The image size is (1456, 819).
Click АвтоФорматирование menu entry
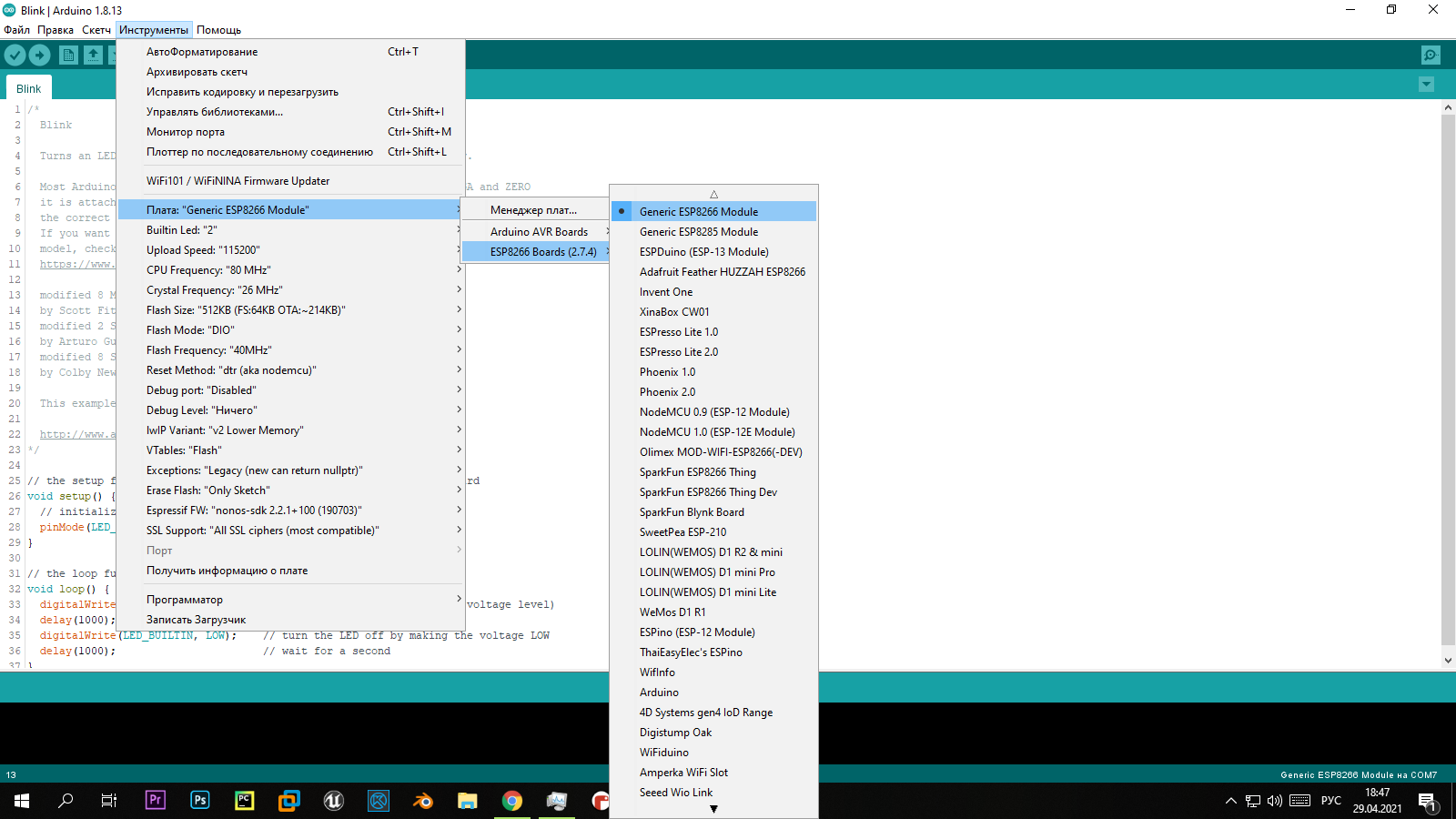(291, 52)
